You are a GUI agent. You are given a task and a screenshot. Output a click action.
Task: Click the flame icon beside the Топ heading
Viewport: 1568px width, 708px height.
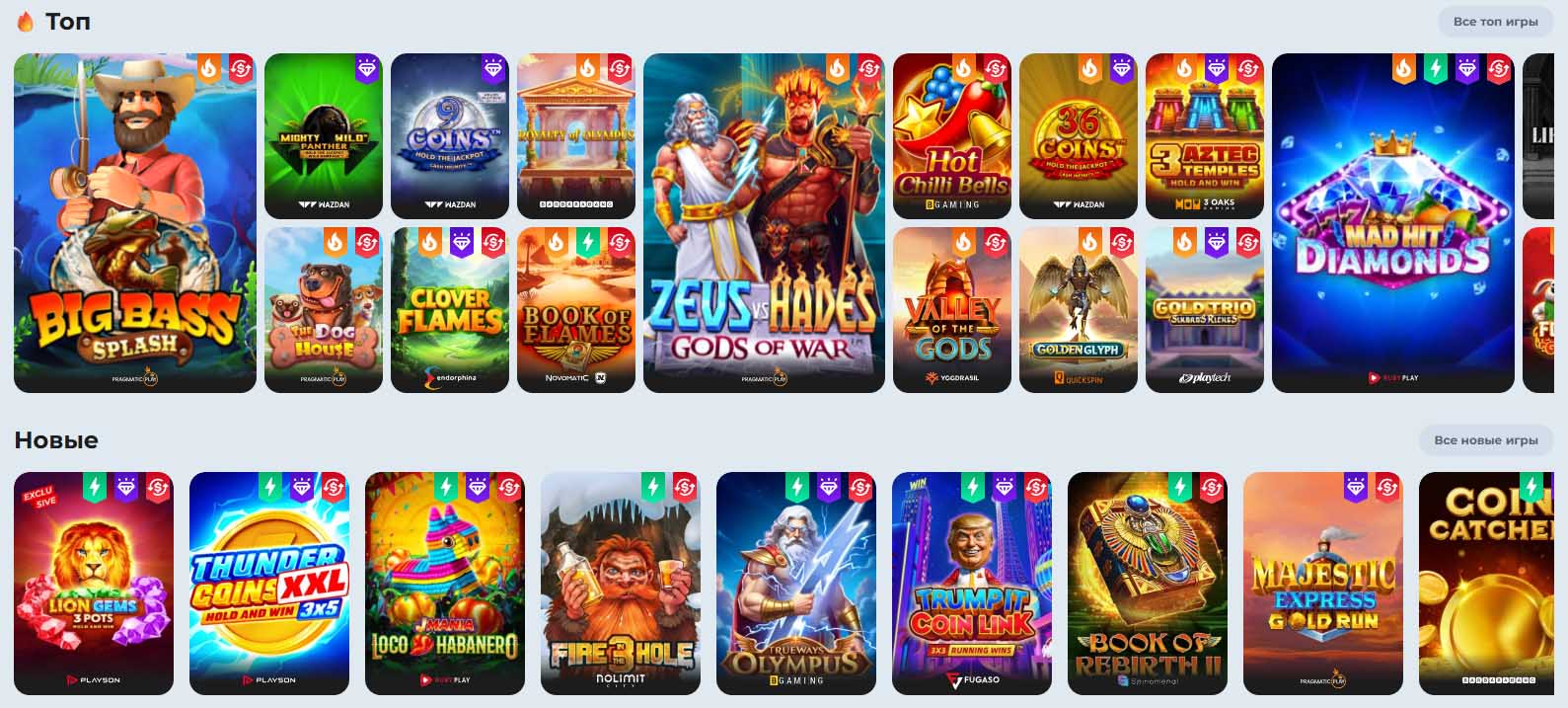coord(26,22)
